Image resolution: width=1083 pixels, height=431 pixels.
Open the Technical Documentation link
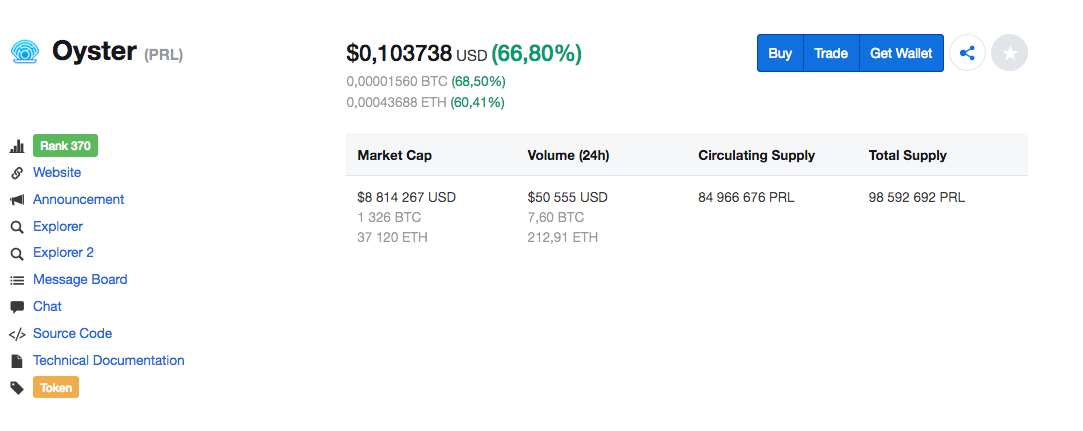[108, 361]
